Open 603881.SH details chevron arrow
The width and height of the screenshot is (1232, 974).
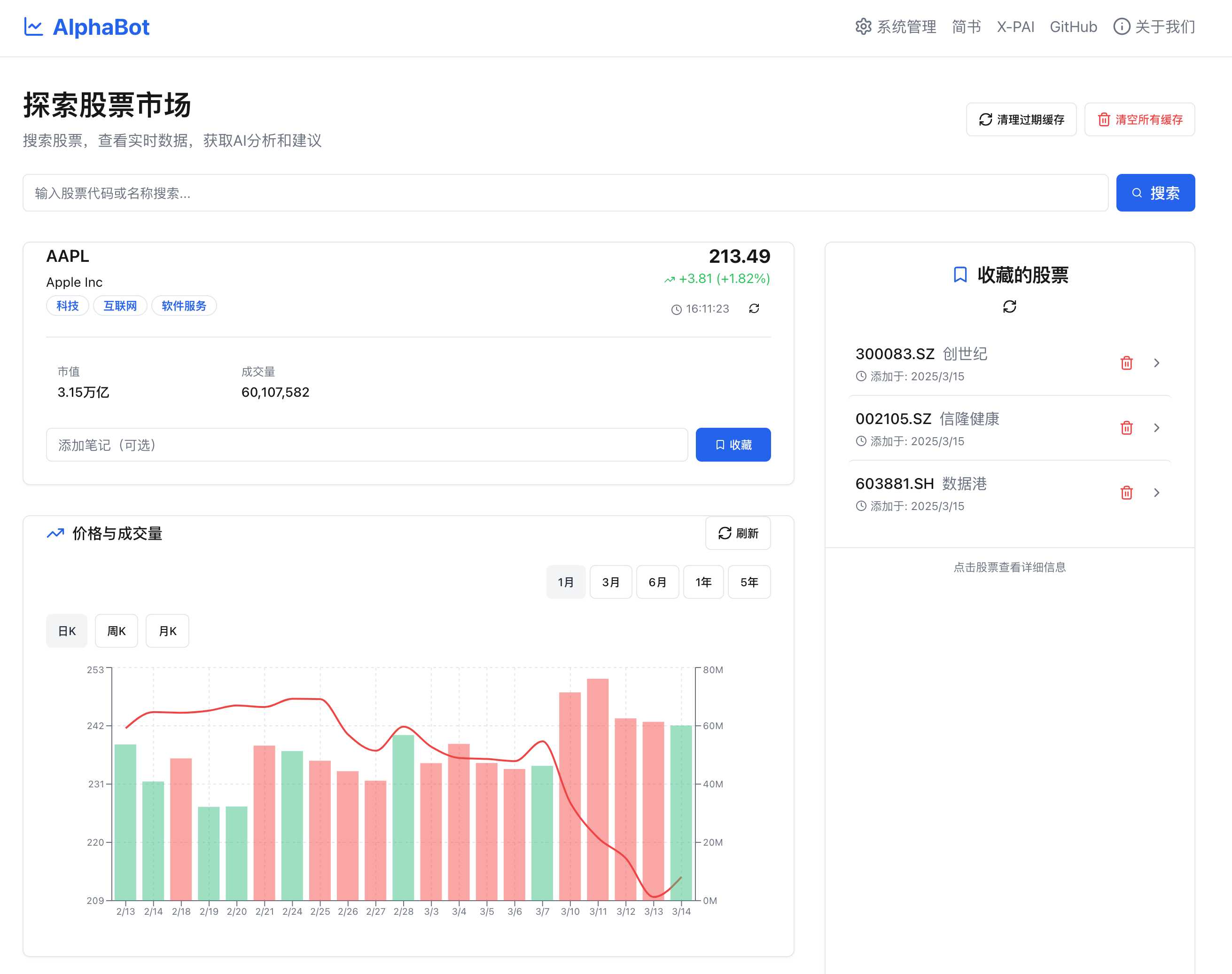click(1156, 493)
